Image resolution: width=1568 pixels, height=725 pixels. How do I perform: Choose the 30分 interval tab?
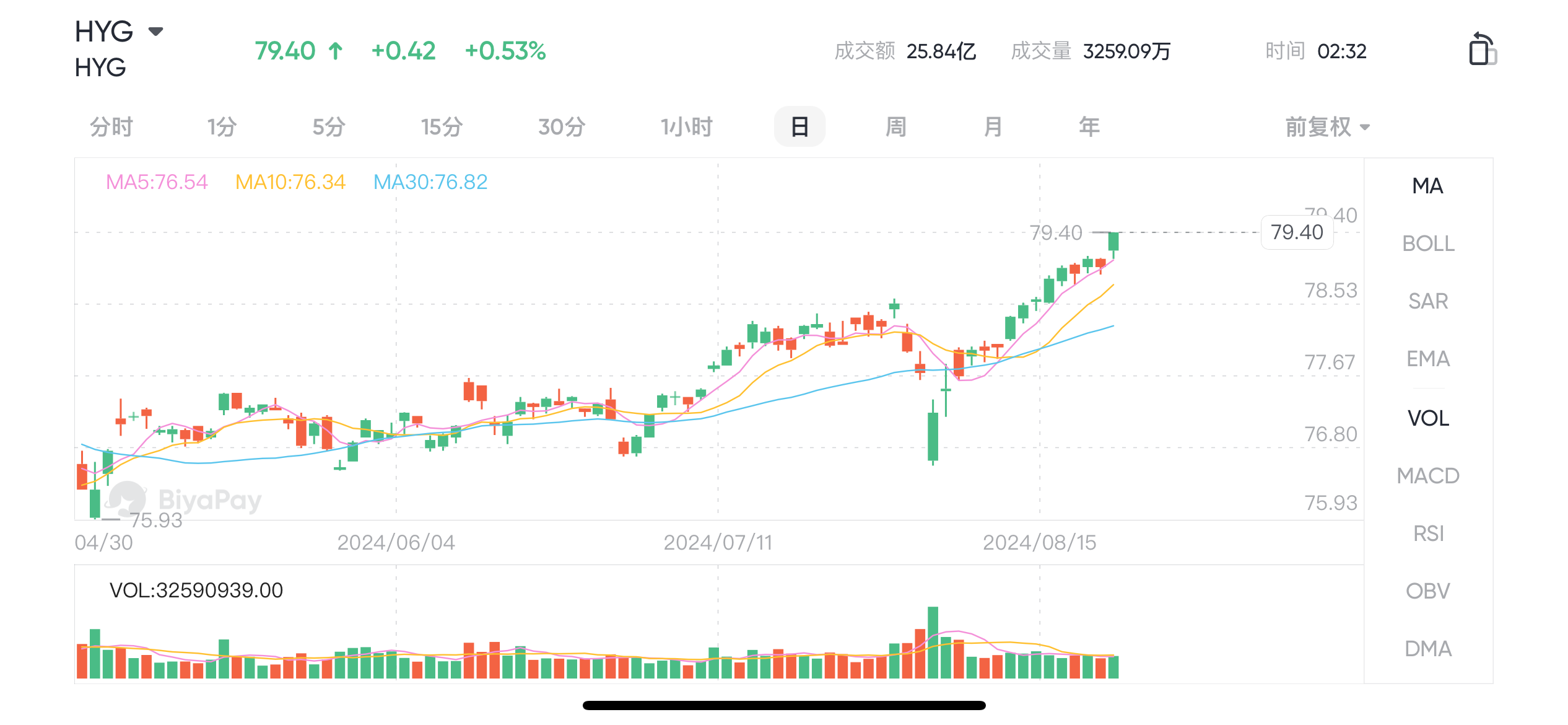click(562, 127)
